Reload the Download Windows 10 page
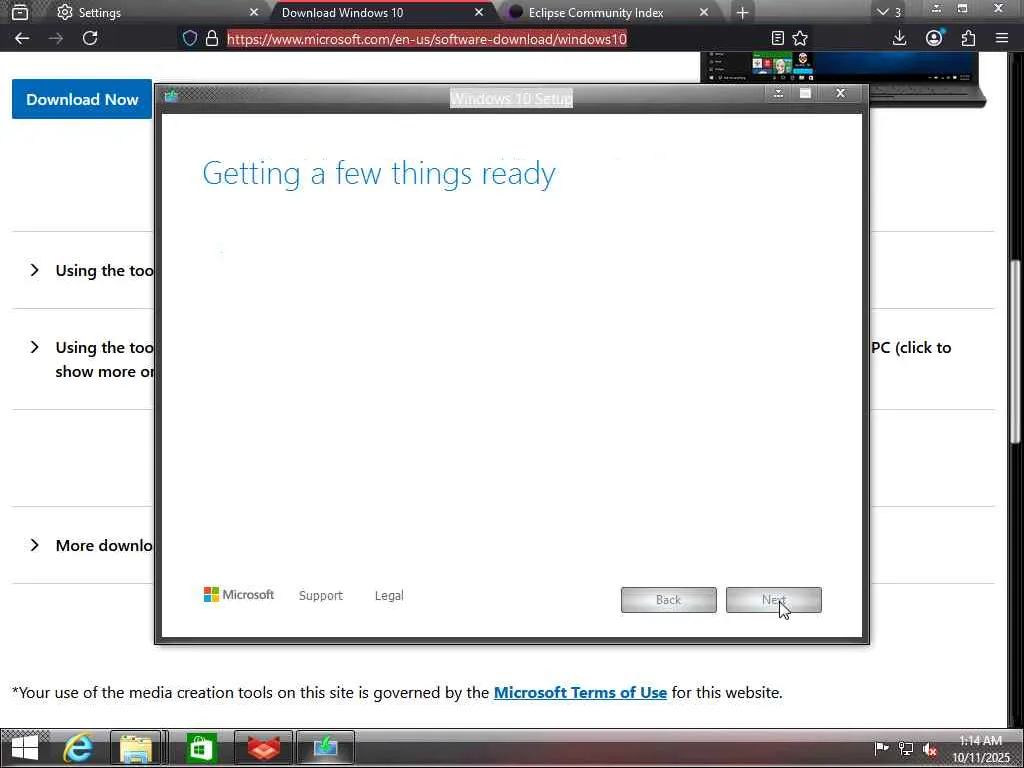Image resolution: width=1024 pixels, height=768 pixels. (90, 38)
